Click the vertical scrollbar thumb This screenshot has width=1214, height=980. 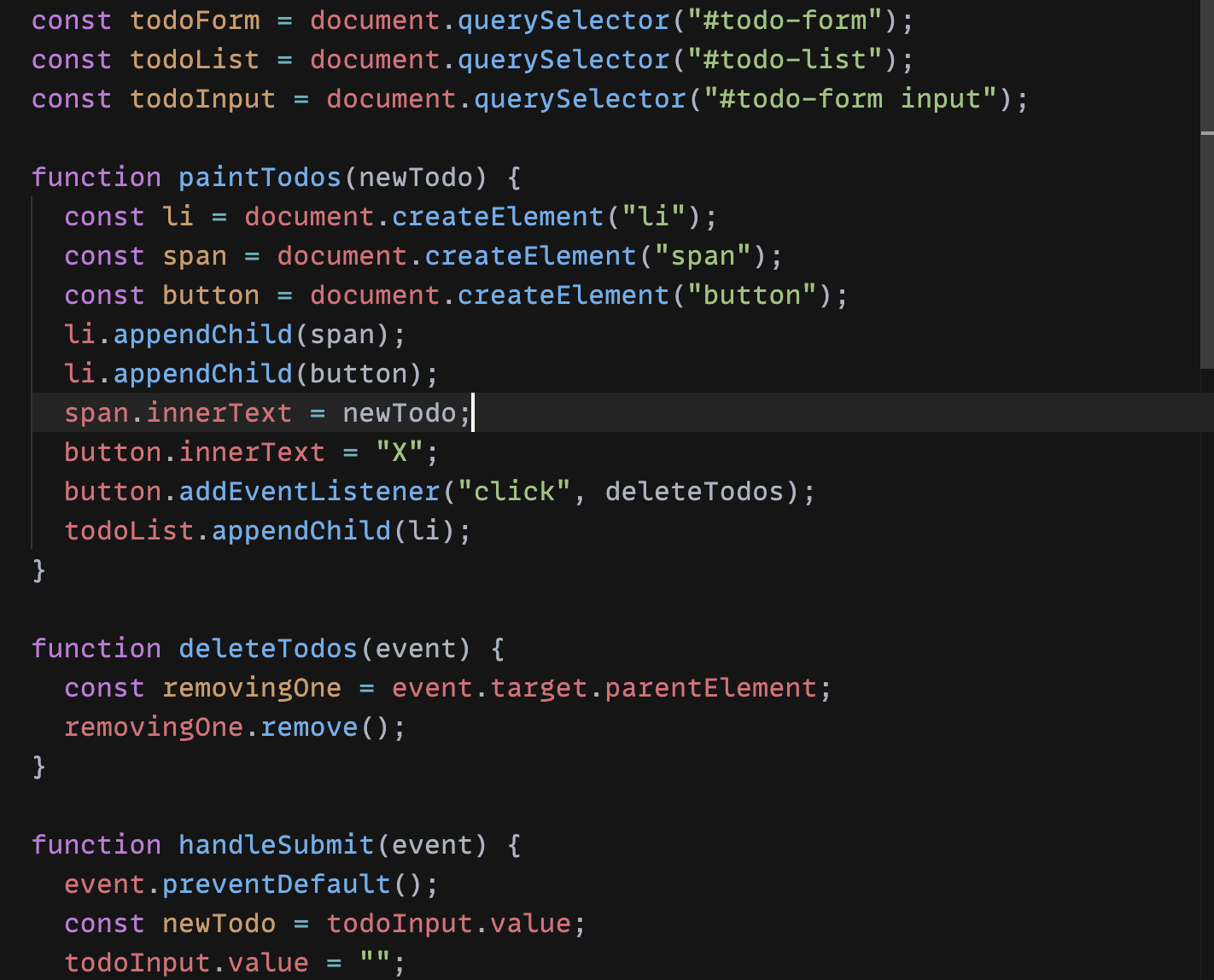pos(1206,249)
